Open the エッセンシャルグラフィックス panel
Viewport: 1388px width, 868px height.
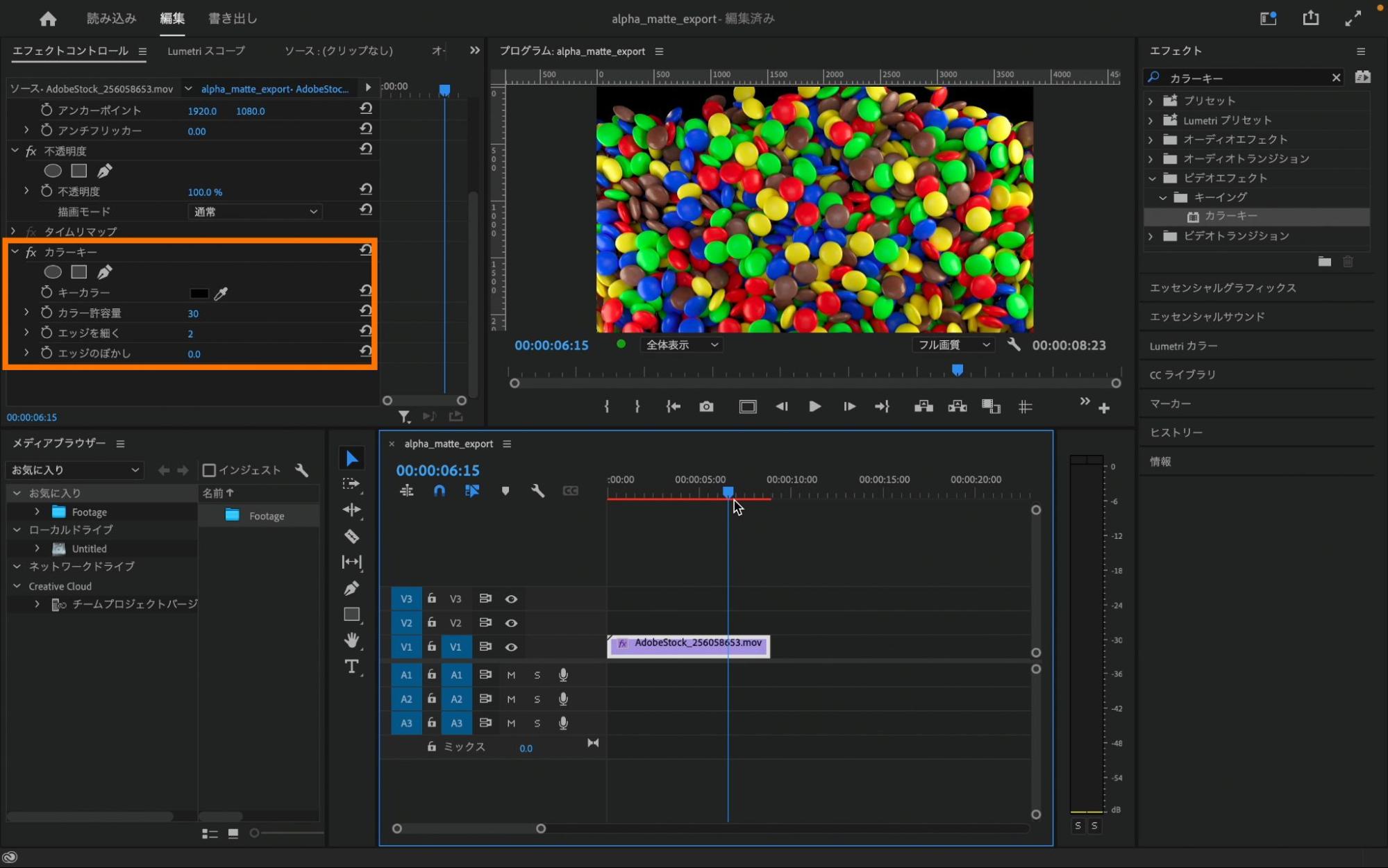click(x=1222, y=287)
